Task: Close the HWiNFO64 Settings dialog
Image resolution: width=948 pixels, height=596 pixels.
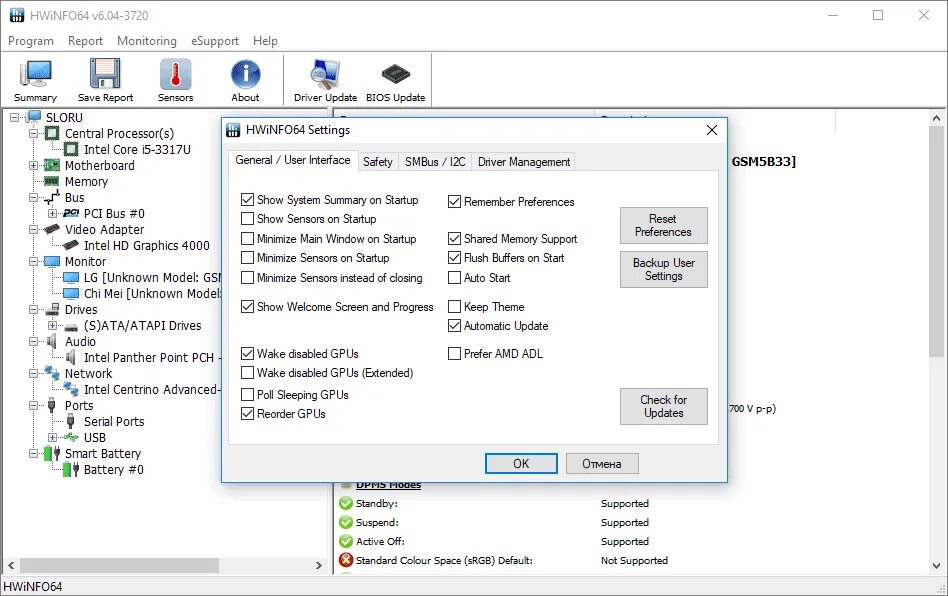Action: pyautogui.click(x=712, y=130)
